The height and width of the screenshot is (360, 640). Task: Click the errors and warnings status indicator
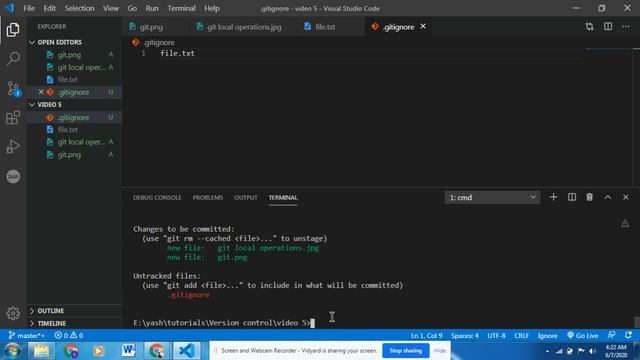69,336
